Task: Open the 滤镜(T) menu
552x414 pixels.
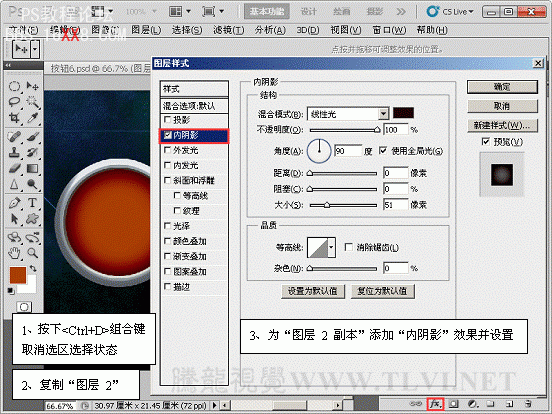Action: pyautogui.click(x=228, y=30)
